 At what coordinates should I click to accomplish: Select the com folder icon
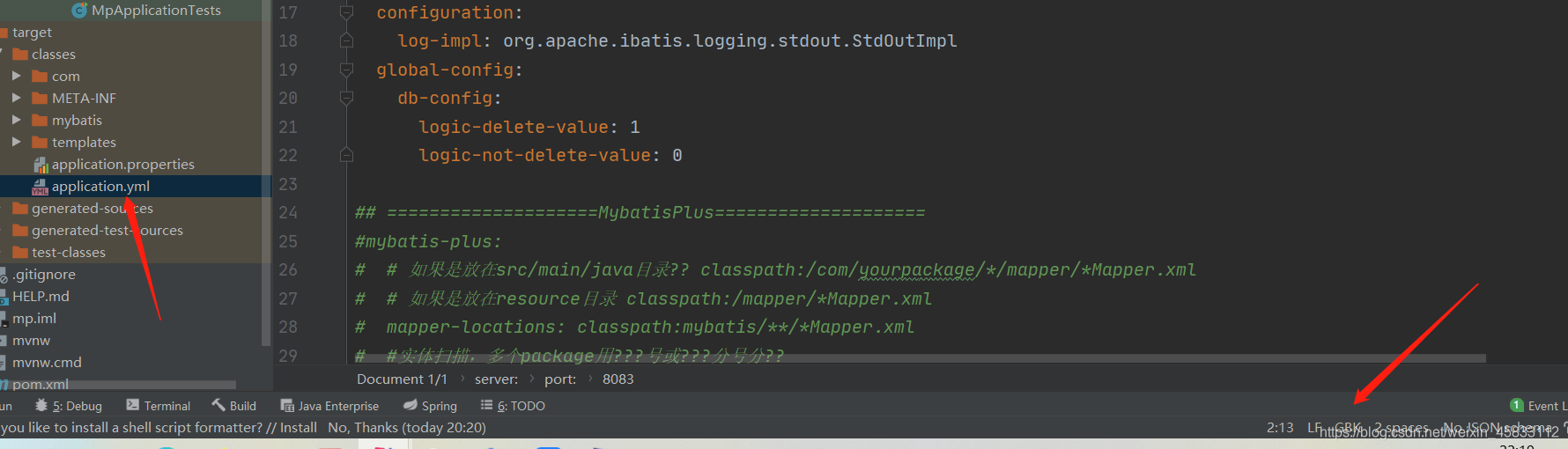click(x=40, y=76)
